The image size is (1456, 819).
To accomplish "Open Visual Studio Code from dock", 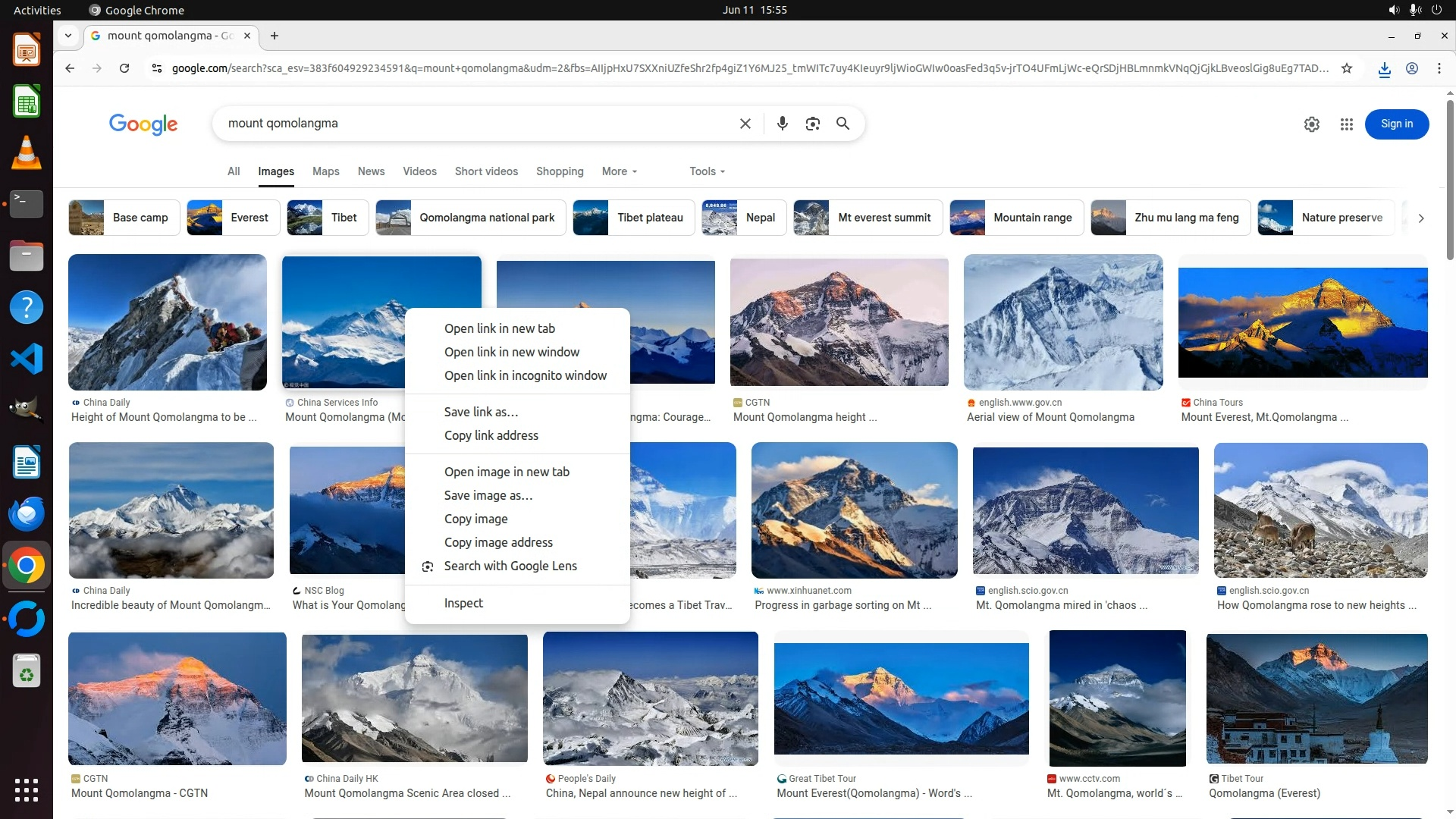I will pos(26,359).
